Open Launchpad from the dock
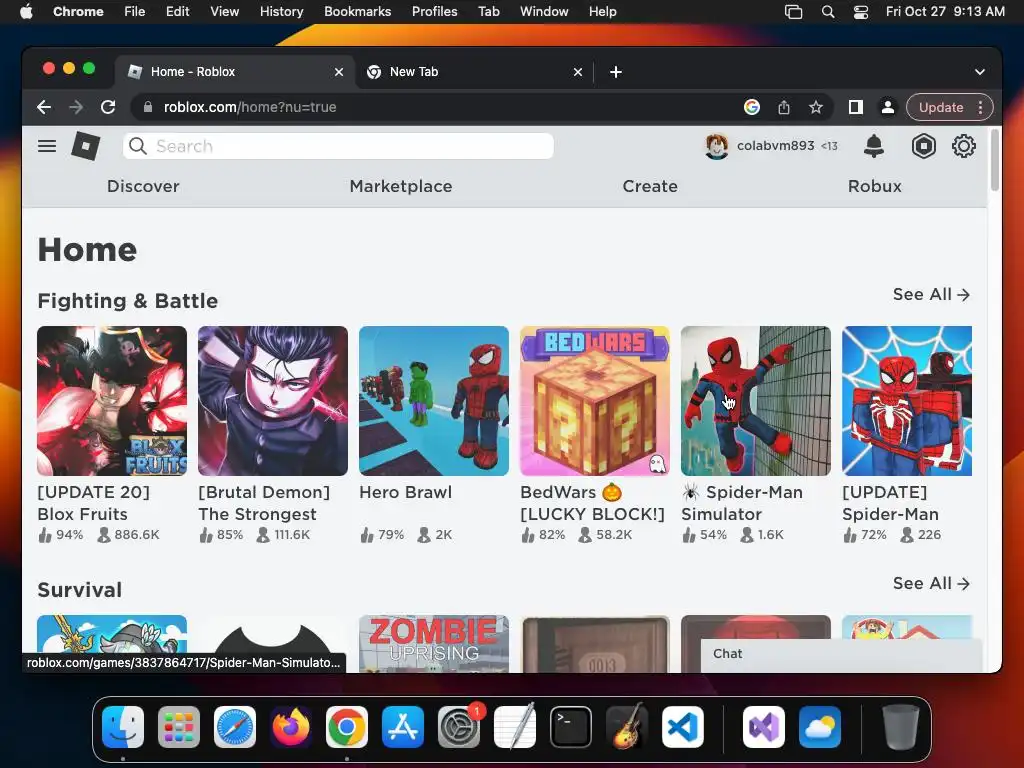The image size is (1024, 768). coord(179,727)
